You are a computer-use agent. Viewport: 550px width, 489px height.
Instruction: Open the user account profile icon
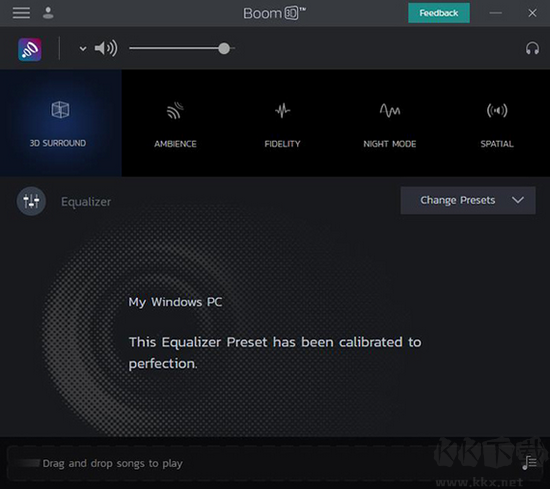[48, 13]
